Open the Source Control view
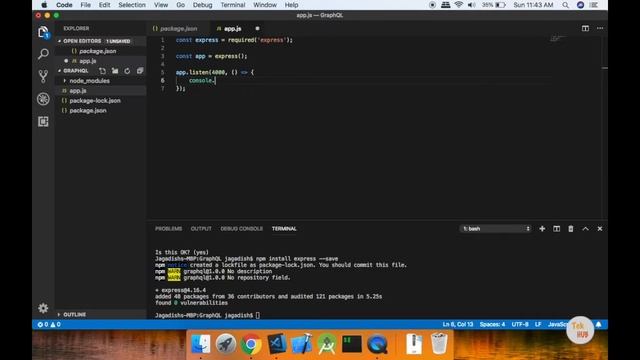 [x=43, y=76]
